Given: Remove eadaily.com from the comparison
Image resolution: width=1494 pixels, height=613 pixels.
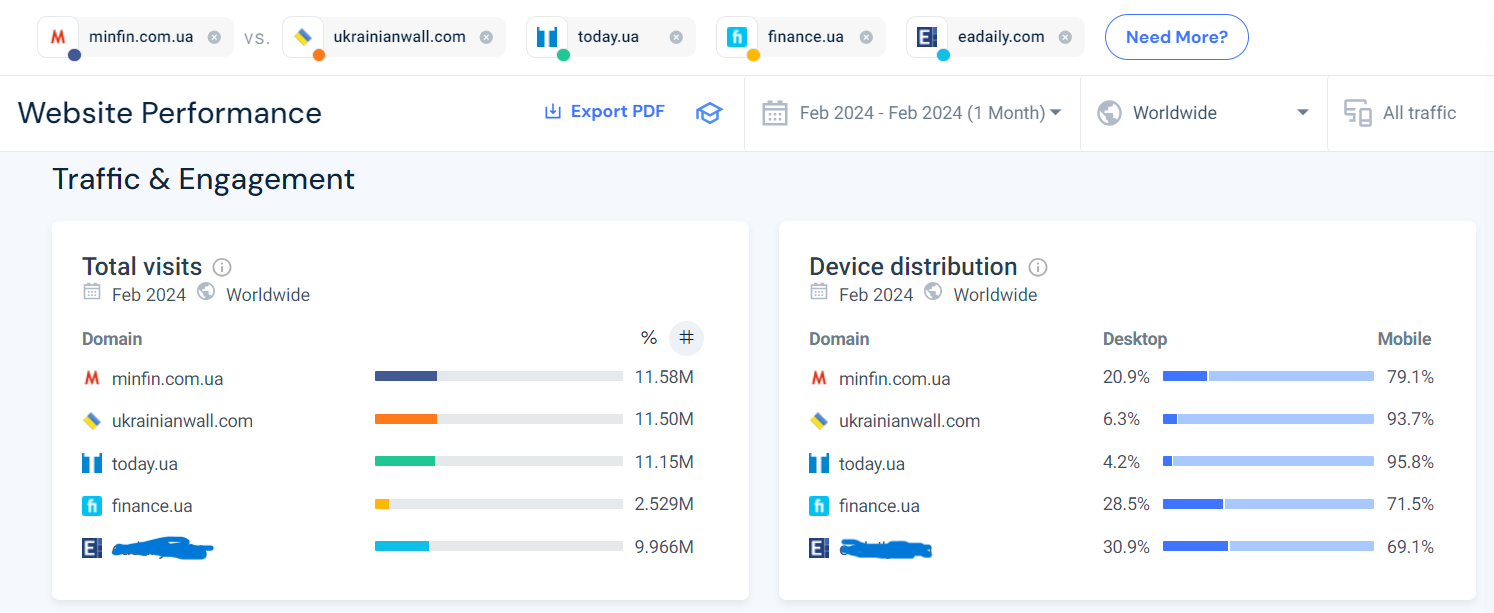Looking at the screenshot, I should 1063,36.
